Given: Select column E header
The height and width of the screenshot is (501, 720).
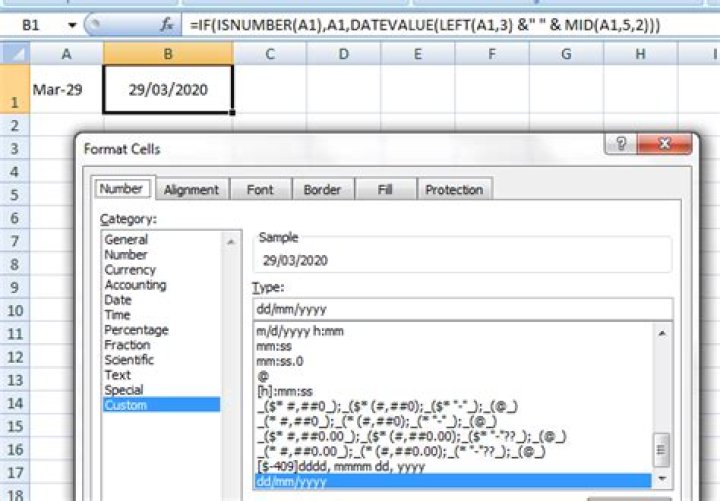Looking at the screenshot, I should tap(418, 54).
